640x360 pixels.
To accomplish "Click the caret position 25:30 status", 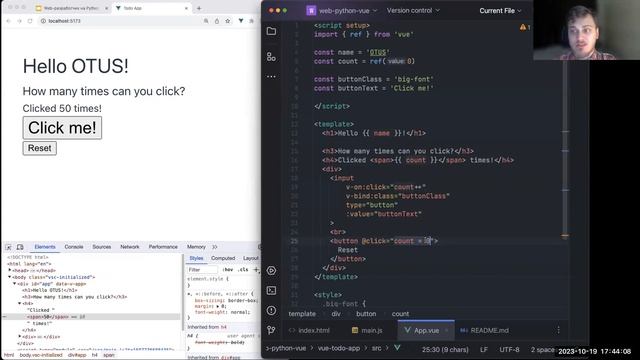I will tap(445, 349).
